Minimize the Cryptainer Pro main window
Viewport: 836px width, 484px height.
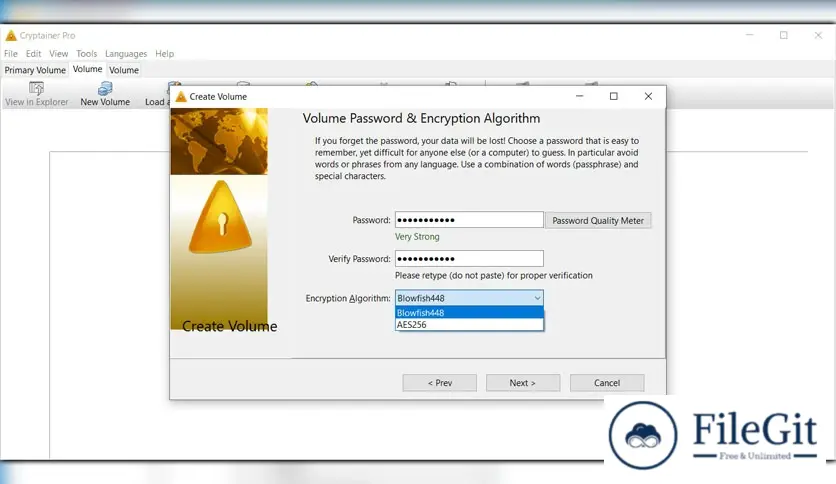tap(750, 35)
